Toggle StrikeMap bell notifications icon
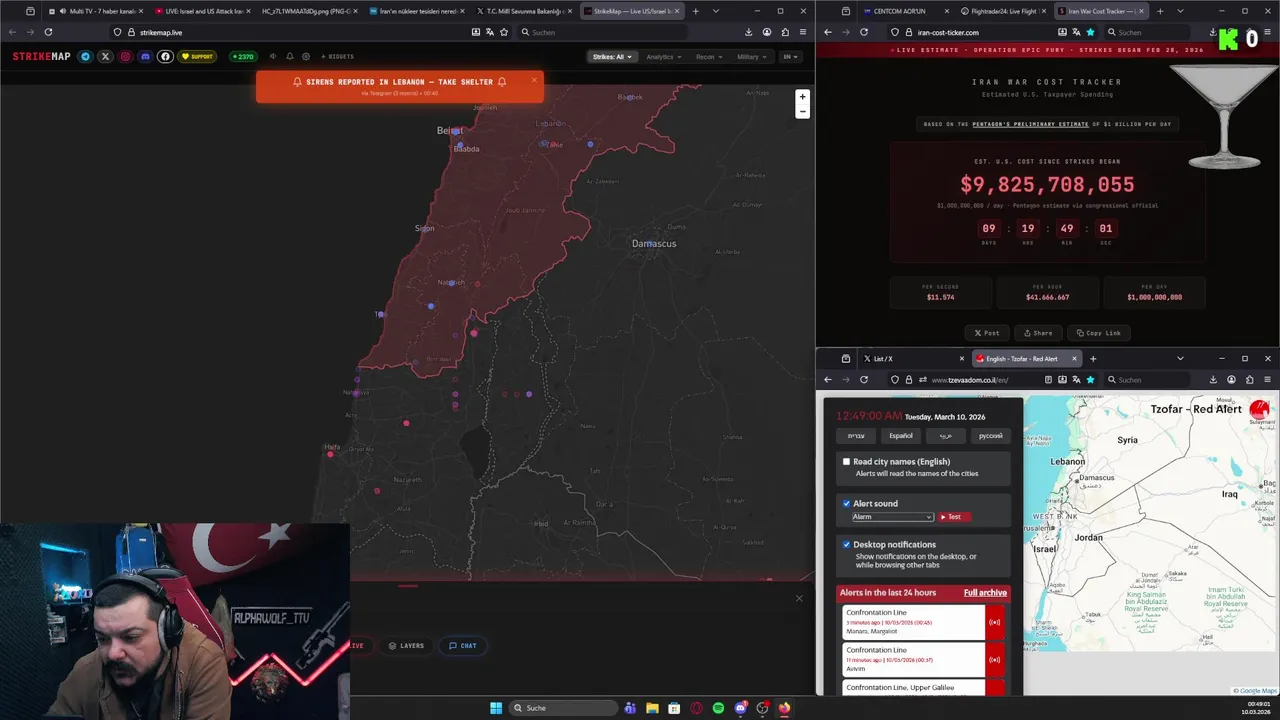The image size is (1280, 720). pyautogui.click(x=290, y=57)
